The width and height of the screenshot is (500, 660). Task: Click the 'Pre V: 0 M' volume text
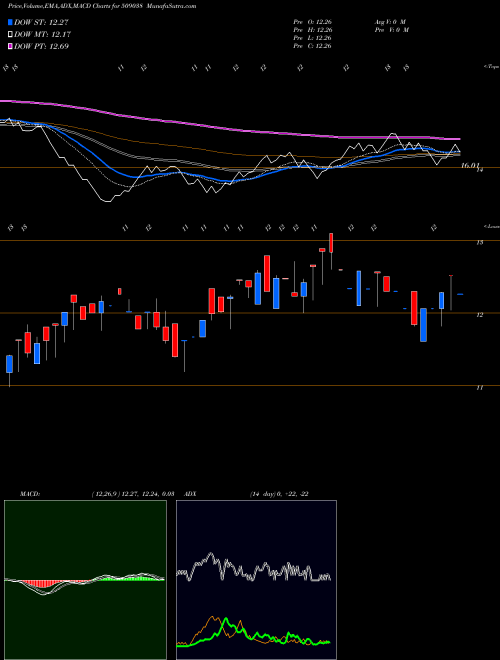point(391,30)
